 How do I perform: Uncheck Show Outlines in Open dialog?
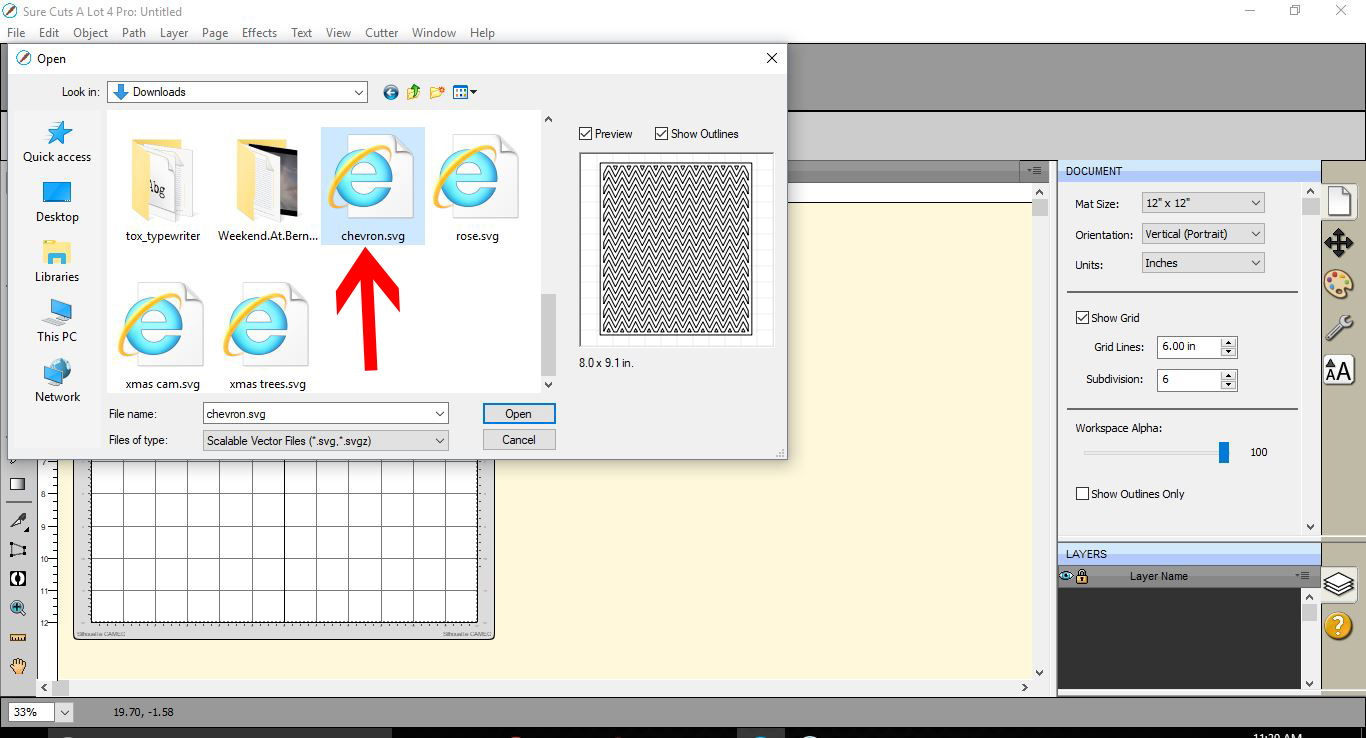click(x=661, y=134)
